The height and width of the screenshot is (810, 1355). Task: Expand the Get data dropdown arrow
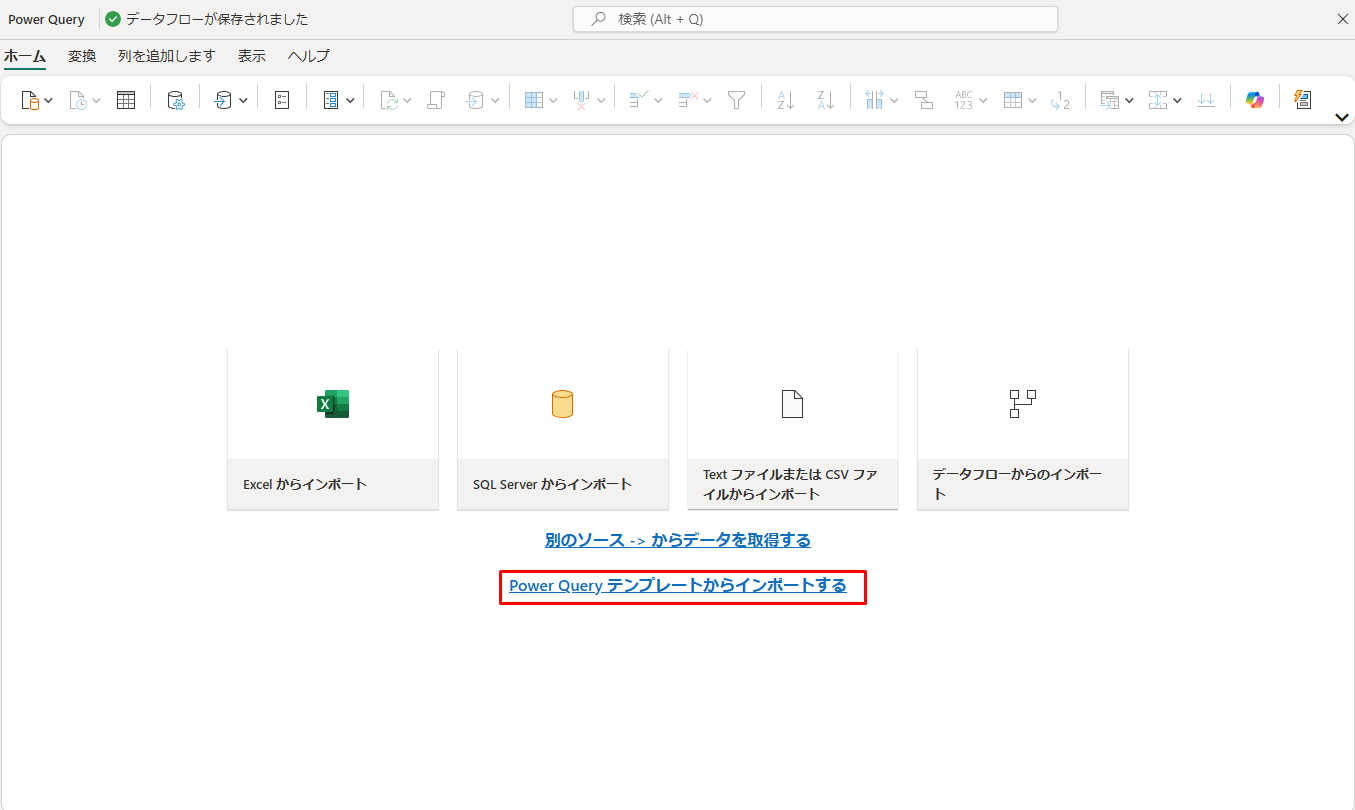pyautogui.click(x=49, y=100)
